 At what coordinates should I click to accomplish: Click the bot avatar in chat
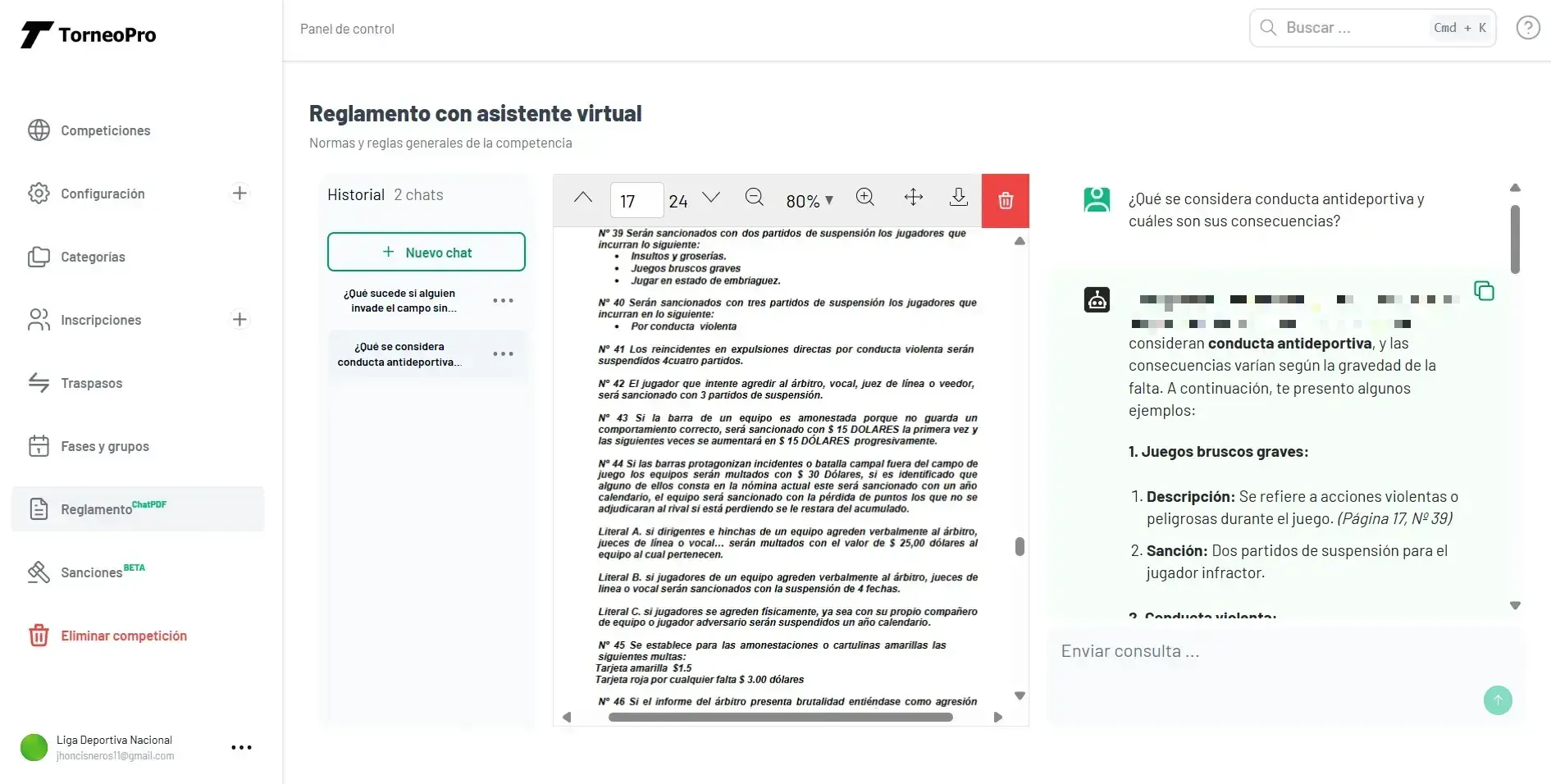[1097, 299]
